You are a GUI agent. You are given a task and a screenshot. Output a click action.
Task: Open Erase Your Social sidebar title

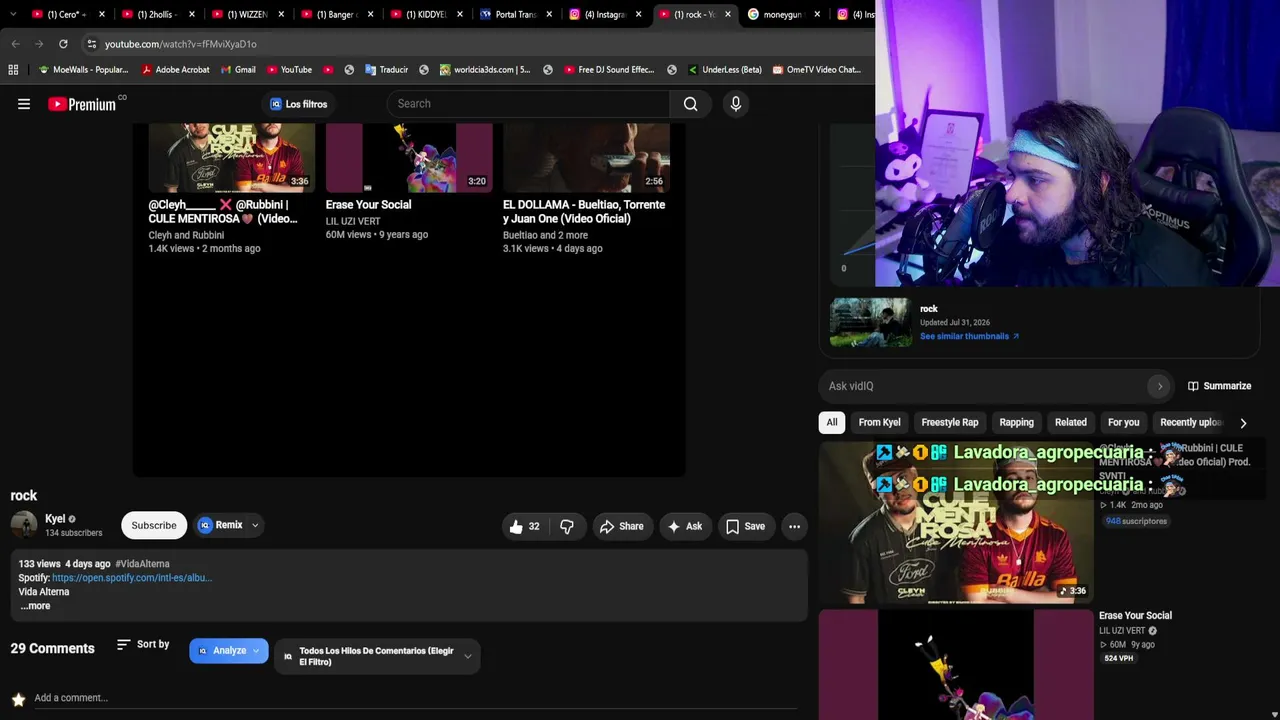tap(1135, 616)
